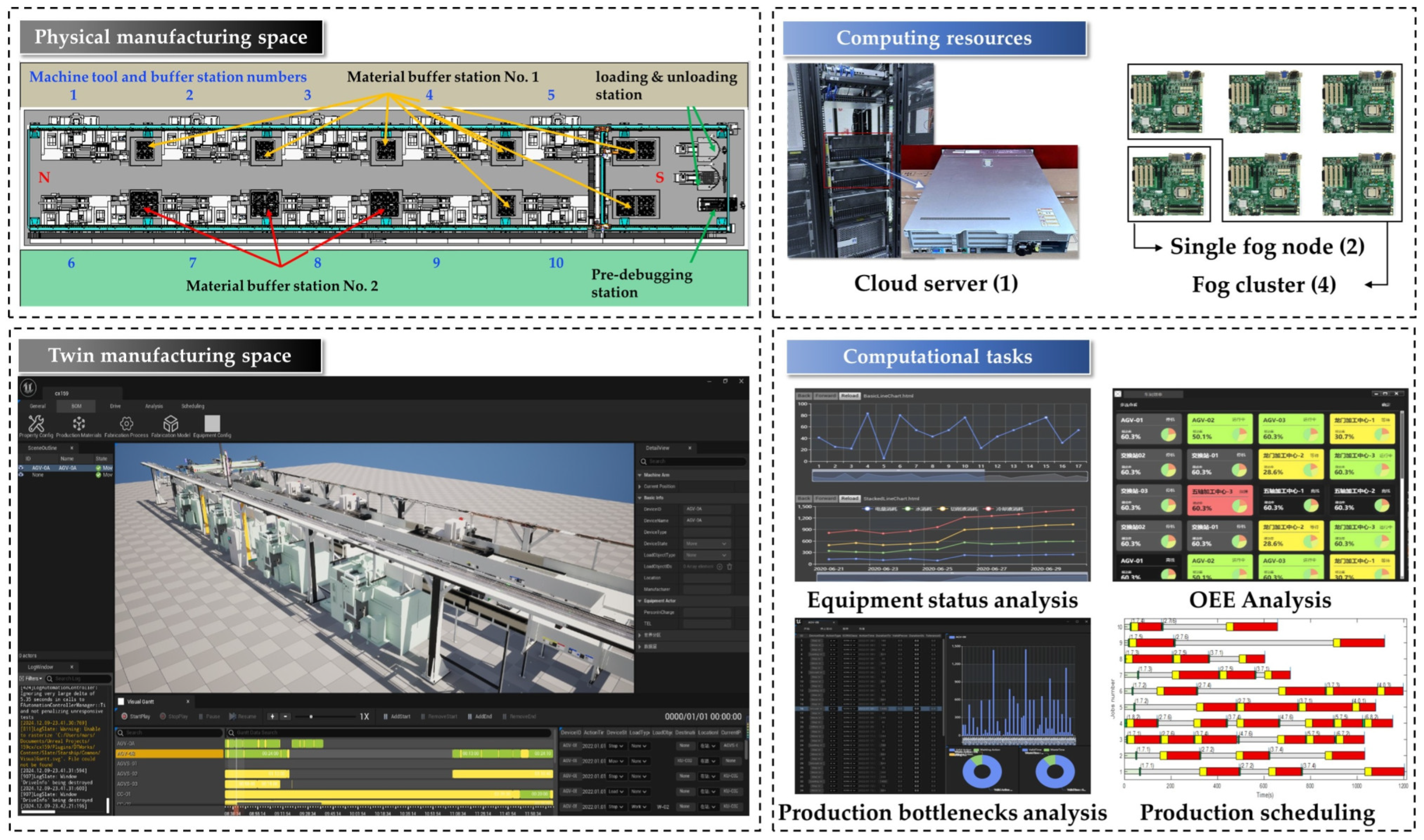The image size is (1424, 840).
Task: Select the Fabrication Model cube icon
Action: tap(170, 424)
